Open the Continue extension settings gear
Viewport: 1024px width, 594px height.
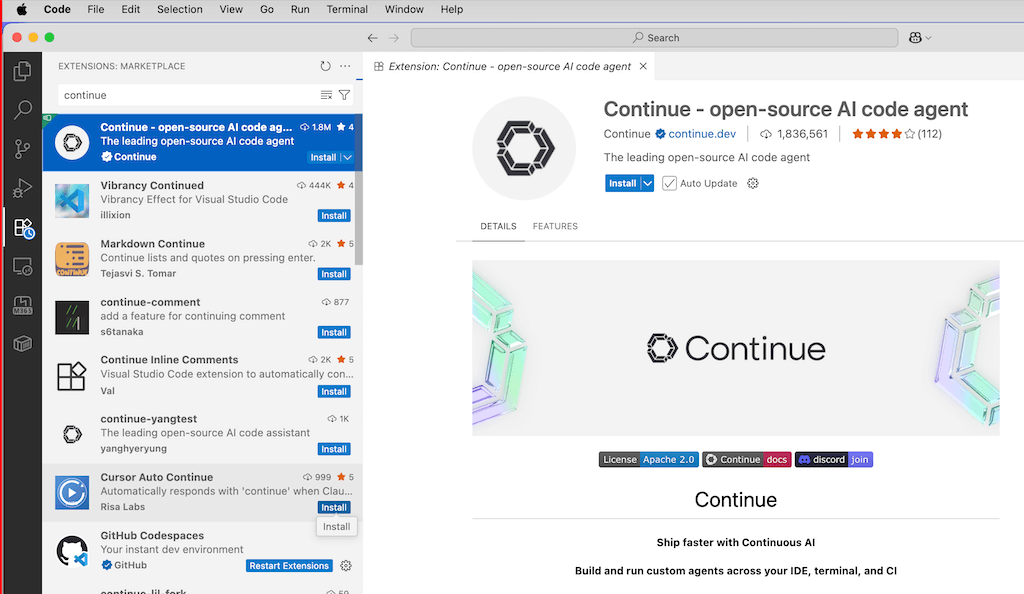753,184
